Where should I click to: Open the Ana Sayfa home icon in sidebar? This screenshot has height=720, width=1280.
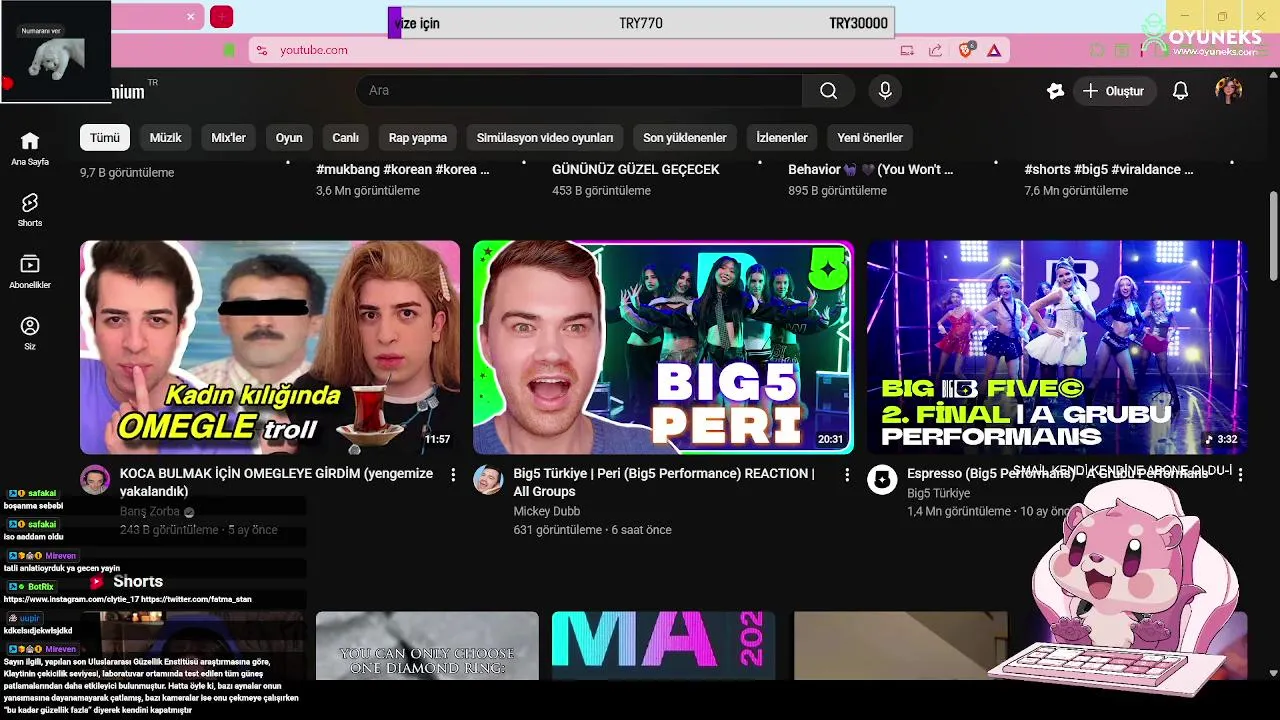point(30,148)
